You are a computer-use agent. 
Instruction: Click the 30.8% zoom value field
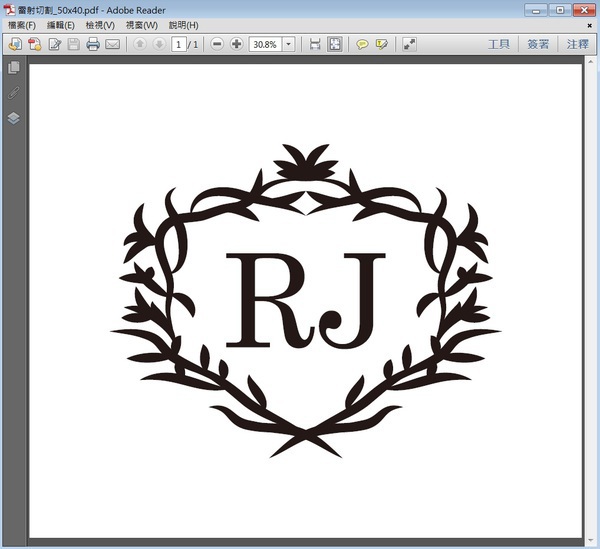(x=265, y=44)
